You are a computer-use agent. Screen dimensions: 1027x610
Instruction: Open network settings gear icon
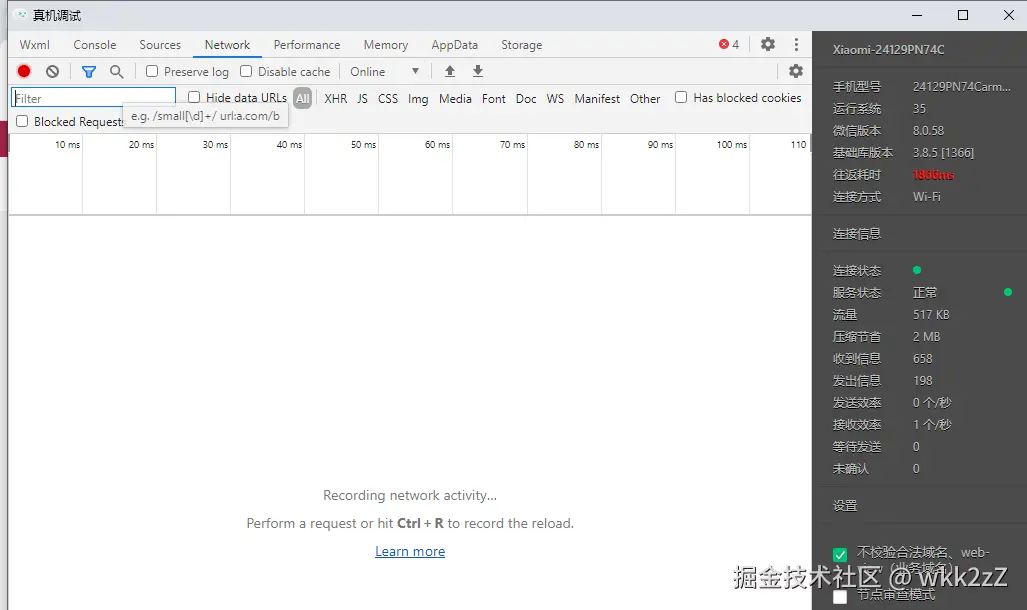[x=796, y=71]
